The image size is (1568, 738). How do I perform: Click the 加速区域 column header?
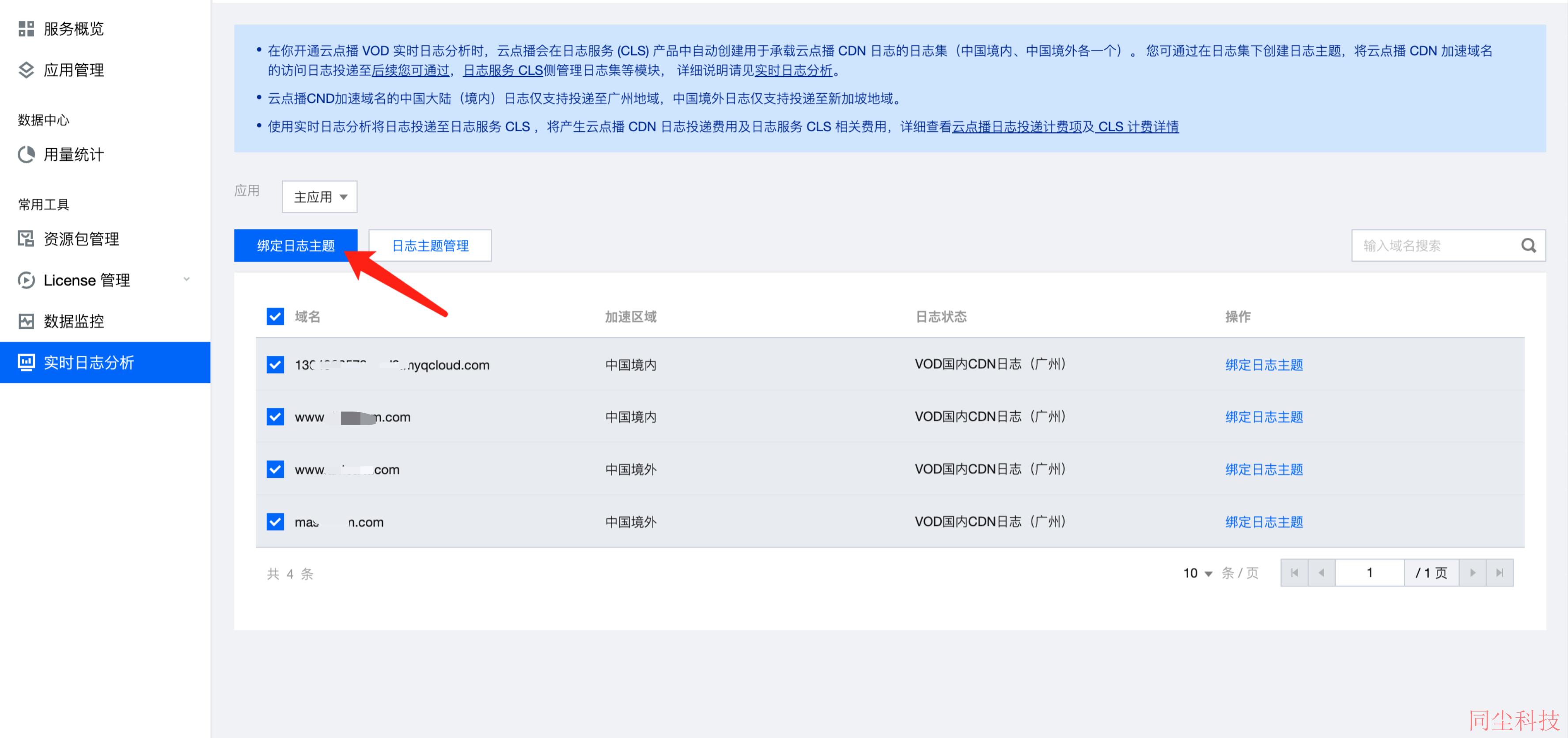(x=631, y=317)
